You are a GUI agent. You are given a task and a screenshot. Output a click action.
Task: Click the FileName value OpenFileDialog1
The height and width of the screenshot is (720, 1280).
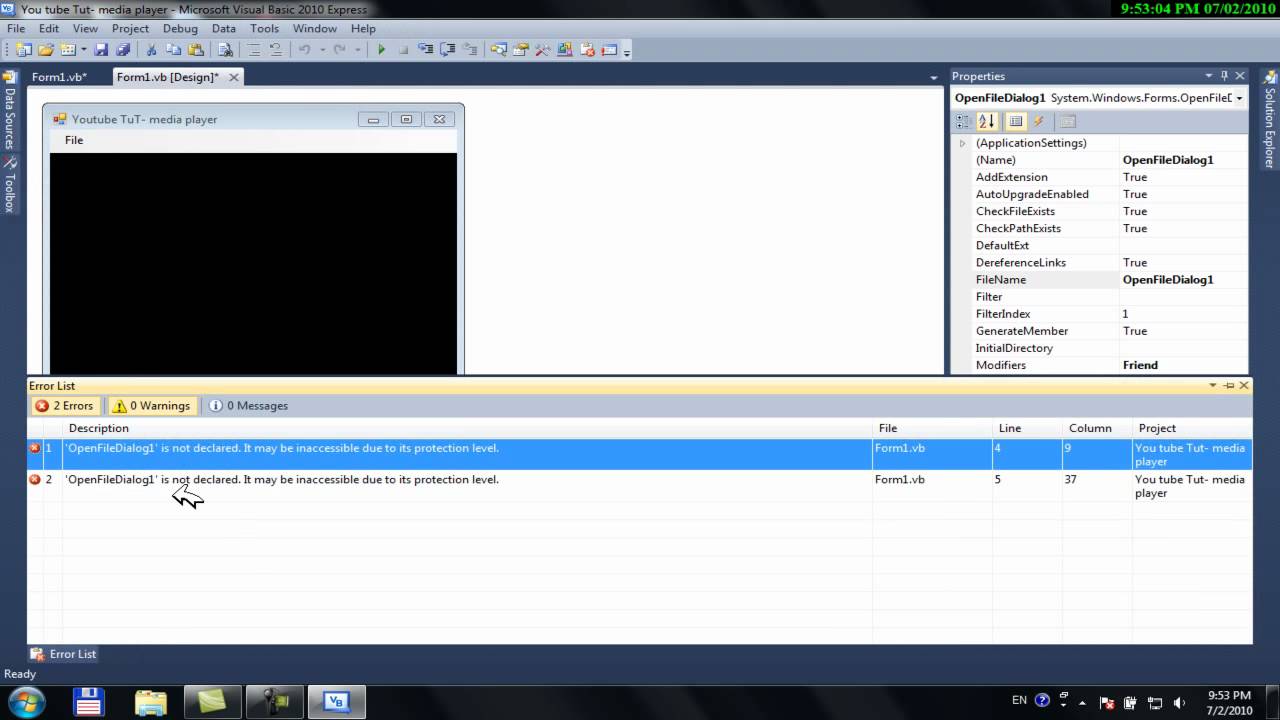coord(1168,280)
